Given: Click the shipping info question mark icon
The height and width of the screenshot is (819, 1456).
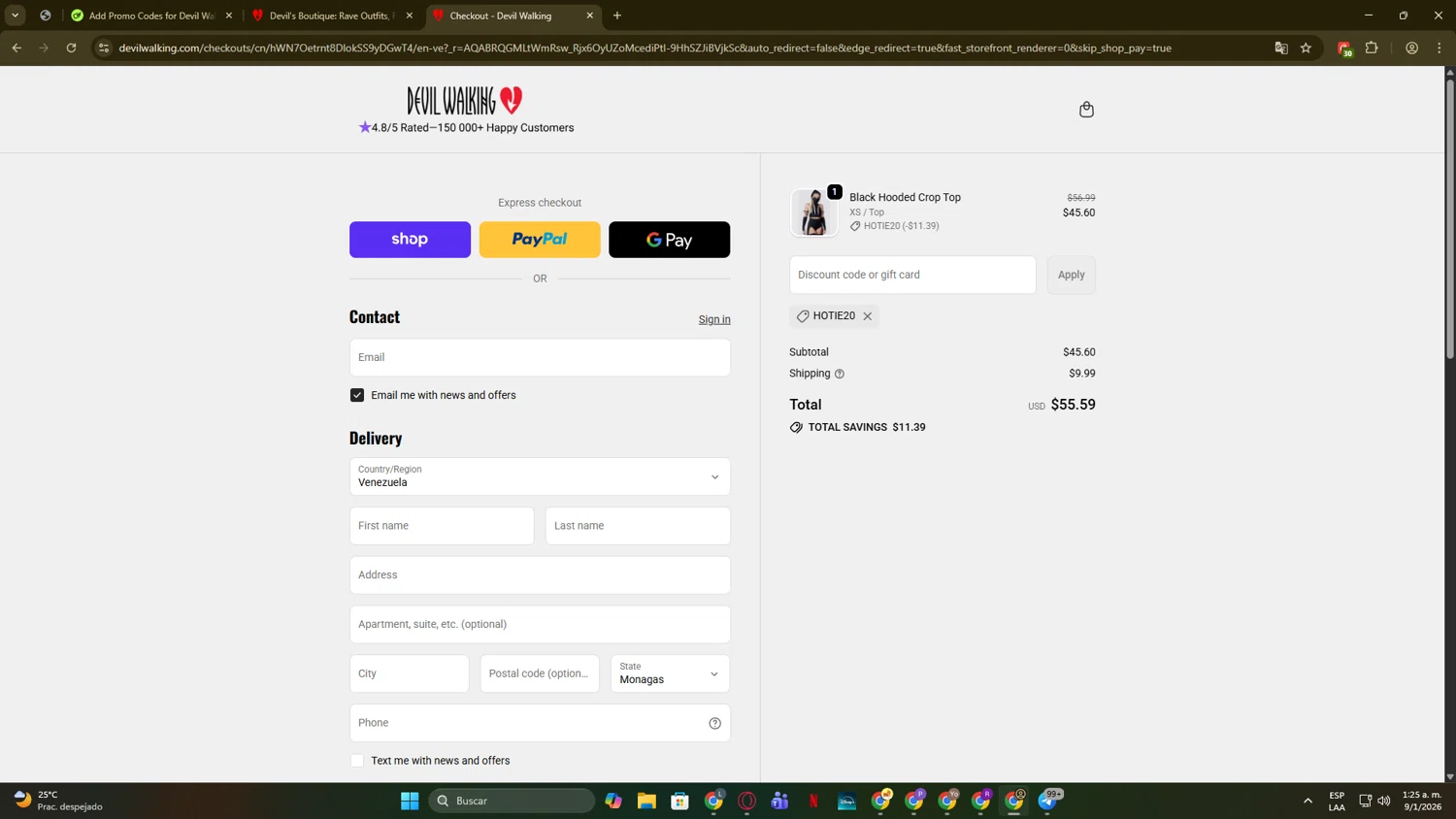Looking at the screenshot, I should coord(840,374).
